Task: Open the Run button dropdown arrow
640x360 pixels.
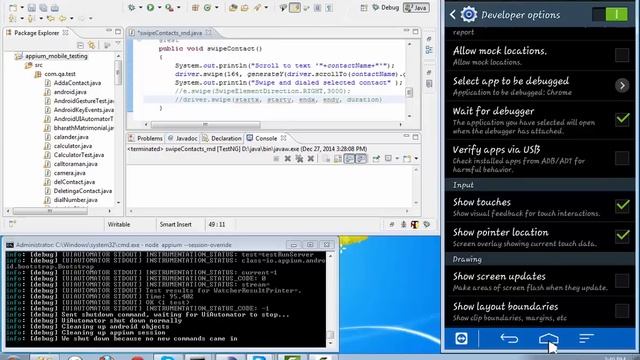Action: (x=159, y=7)
